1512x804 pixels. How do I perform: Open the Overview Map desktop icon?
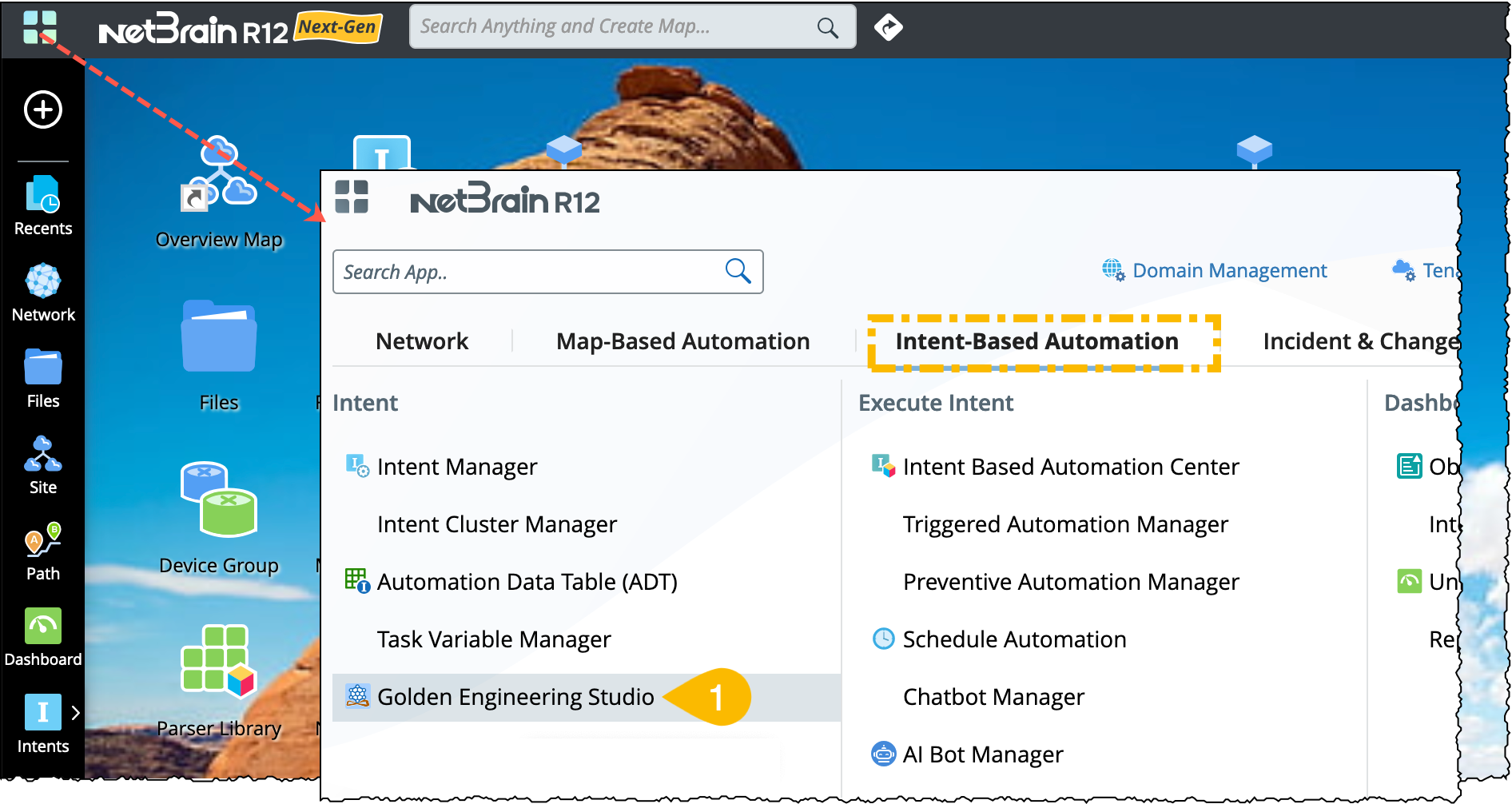[x=219, y=193]
